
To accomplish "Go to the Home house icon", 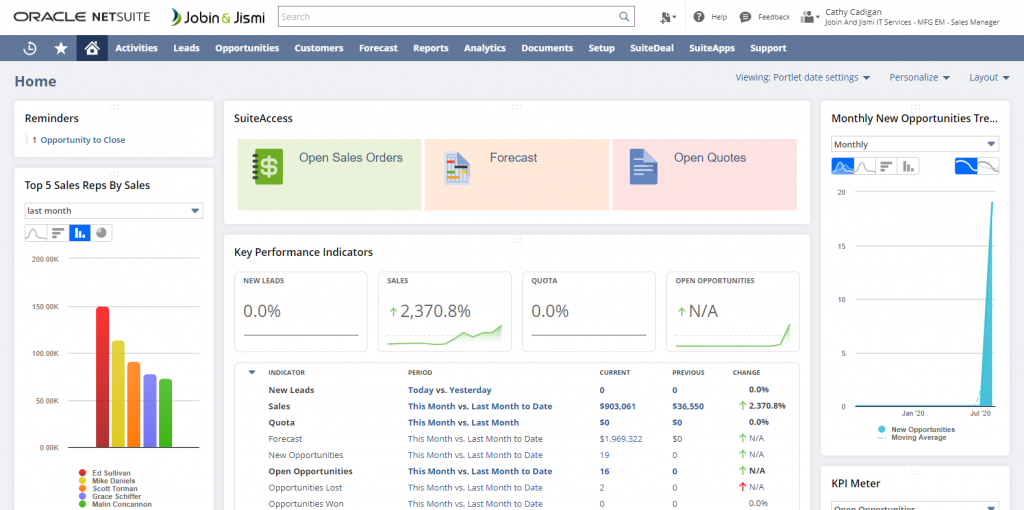I will [x=92, y=48].
